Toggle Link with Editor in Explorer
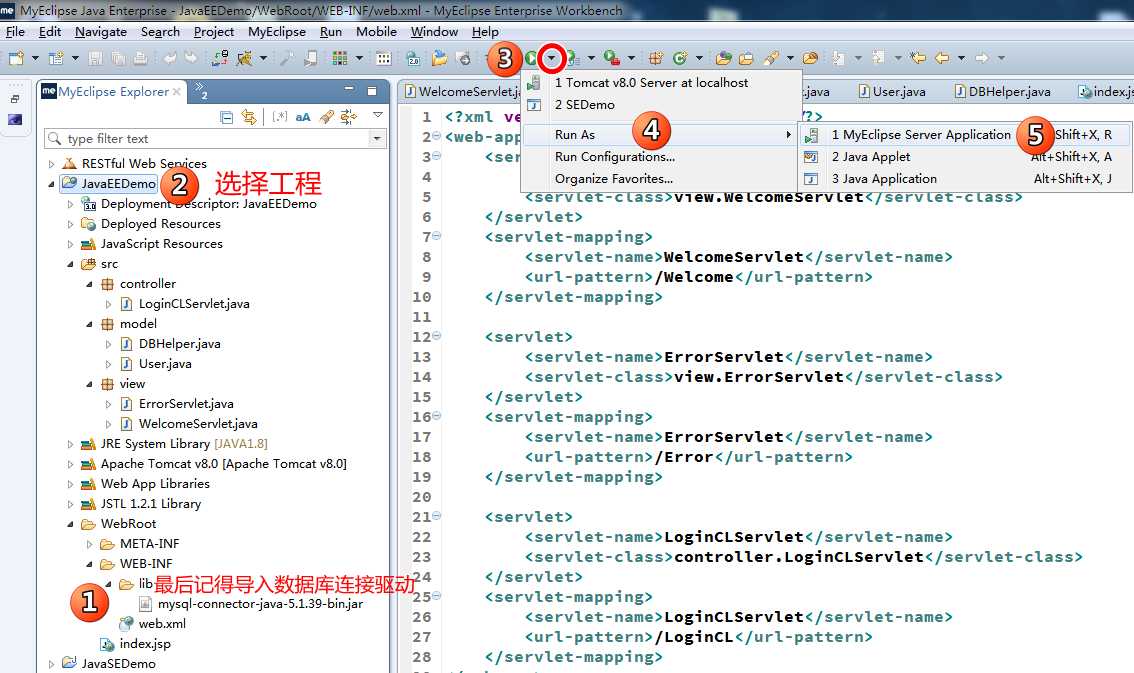The width and height of the screenshot is (1134, 673). point(249,117)
